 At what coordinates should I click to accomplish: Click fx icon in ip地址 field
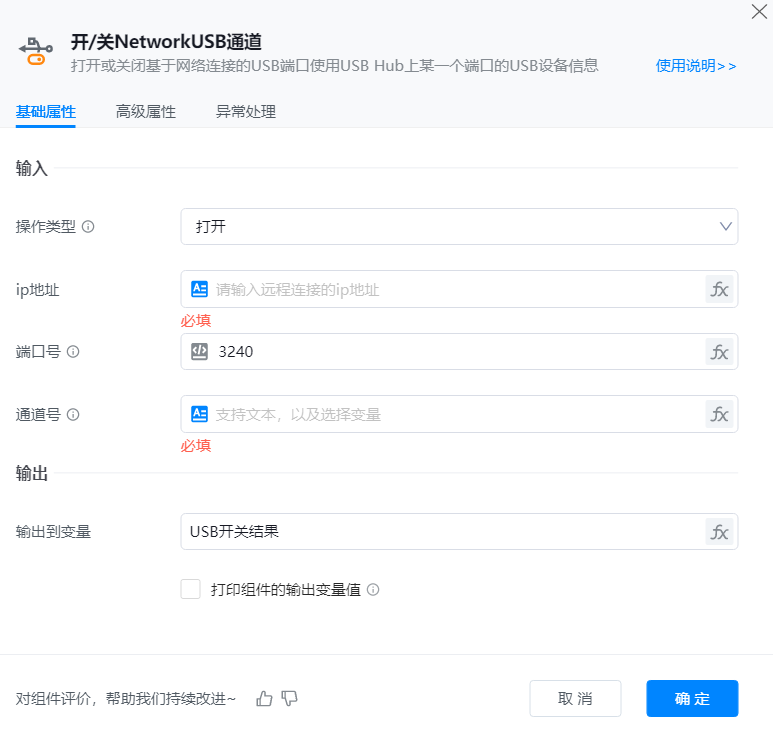pos(719,290)
